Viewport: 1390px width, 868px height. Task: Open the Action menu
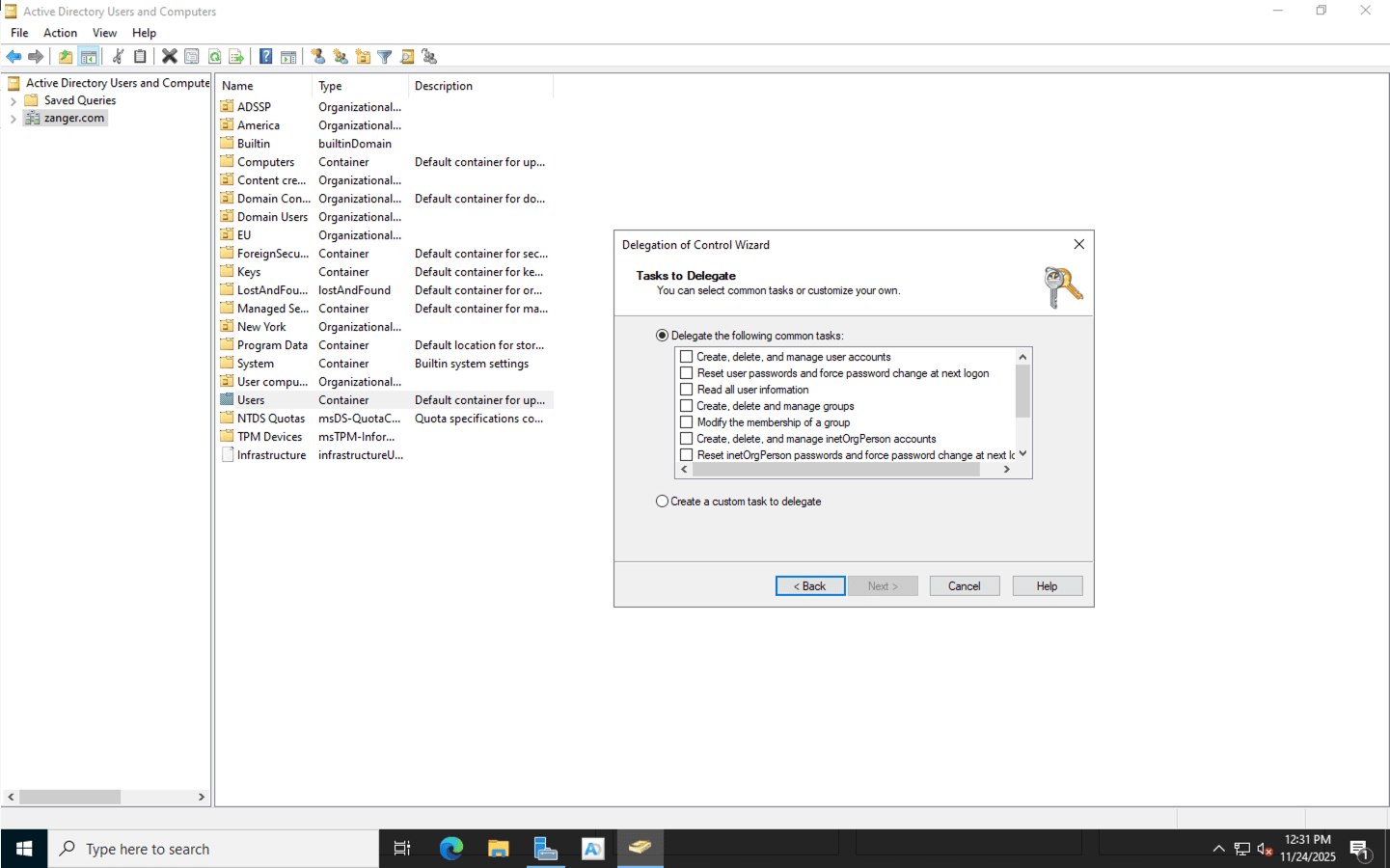click(x=60, y=33)
